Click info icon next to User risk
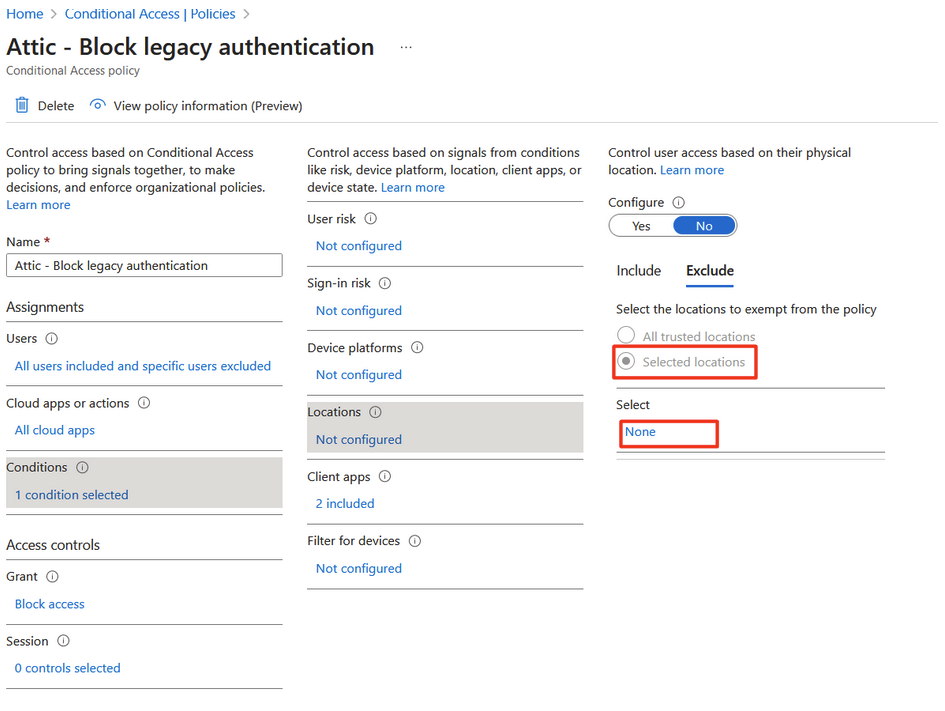945x711 pixels. [370, 218]
